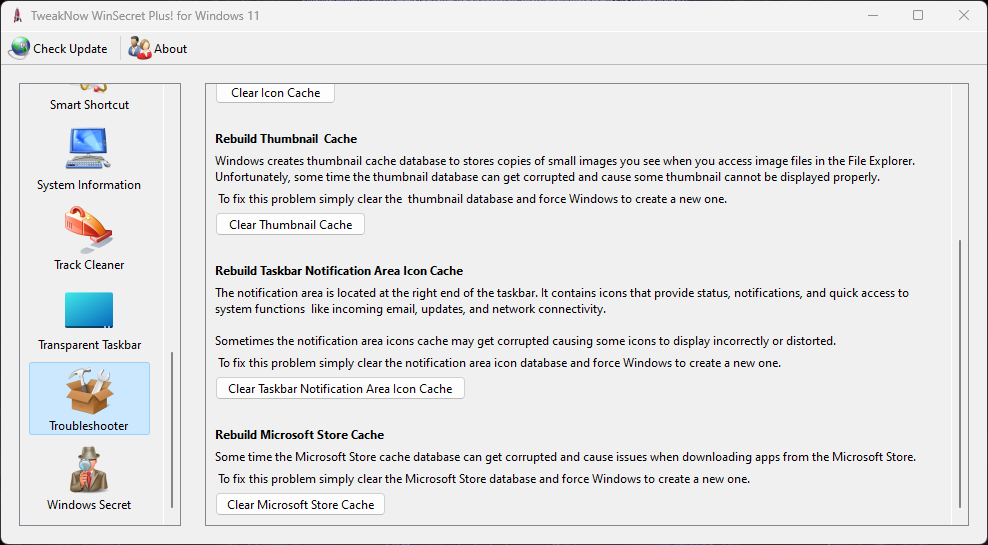Click the Clear Icon Cache button
Viewport: 988px width, 545px height.
click(x=275, y=93)
